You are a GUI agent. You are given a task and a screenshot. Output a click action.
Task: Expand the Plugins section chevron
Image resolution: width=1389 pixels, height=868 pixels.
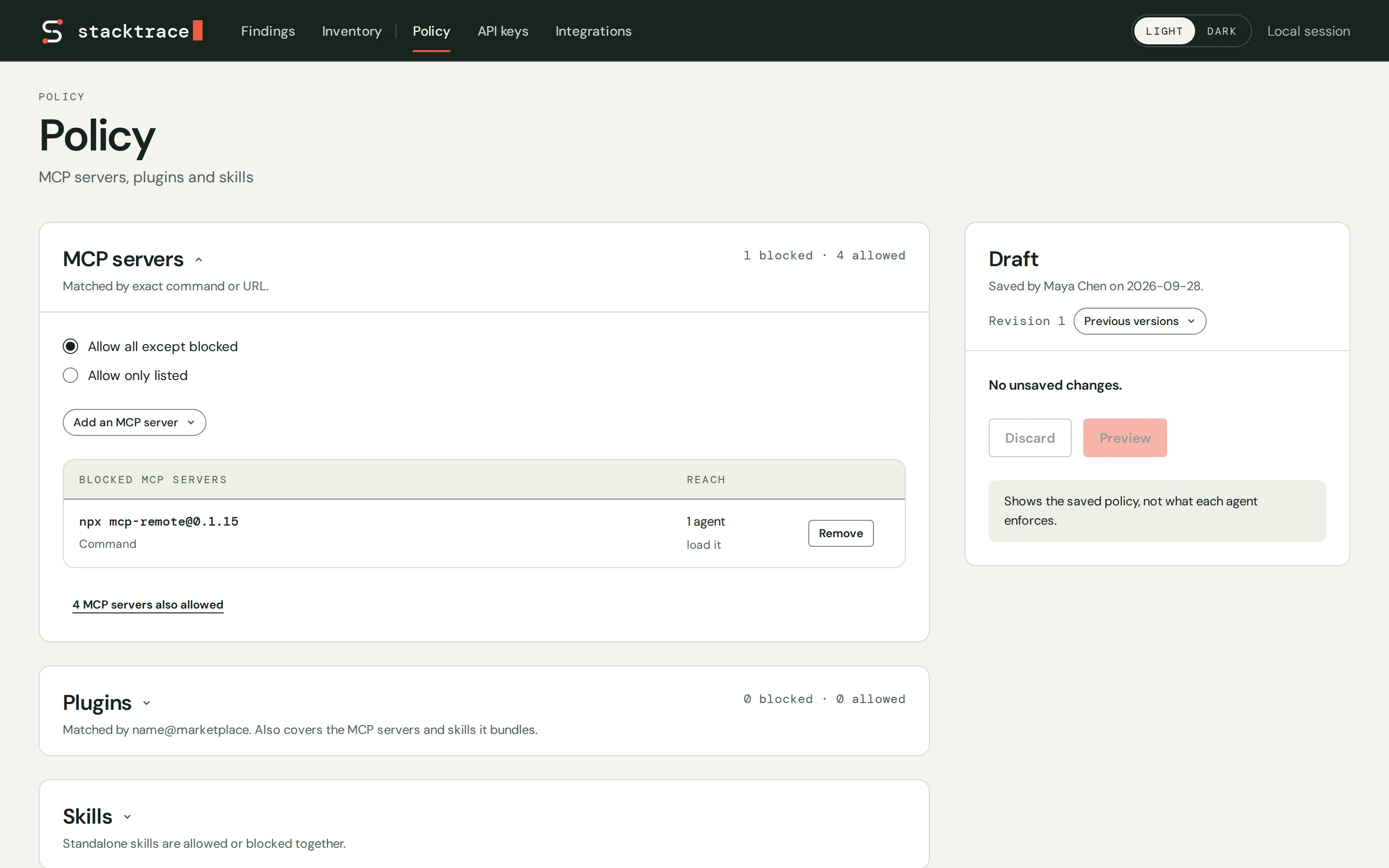click(x=146, y=703)
